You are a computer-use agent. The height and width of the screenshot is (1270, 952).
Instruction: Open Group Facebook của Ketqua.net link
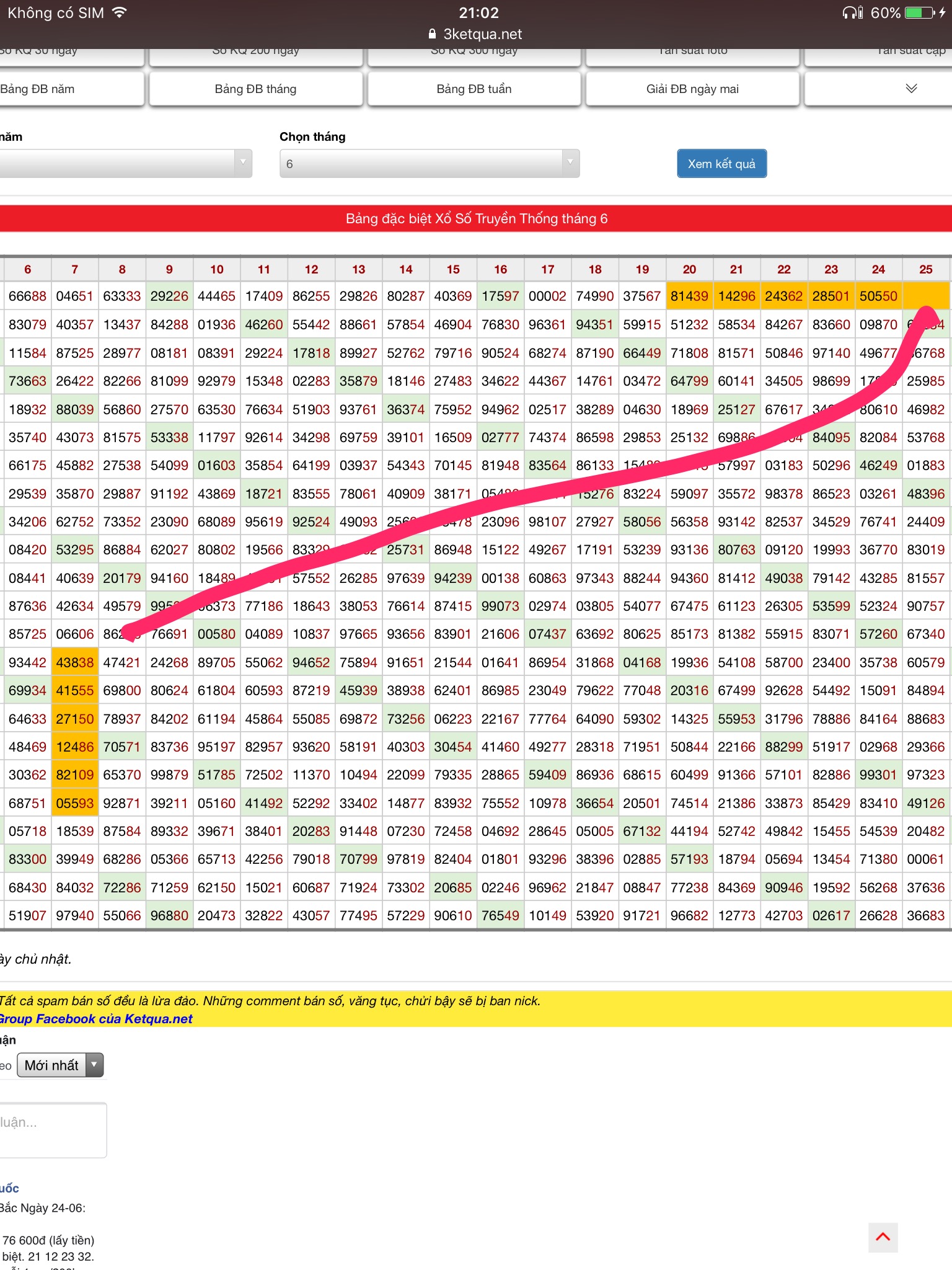tap(96, 1019)
